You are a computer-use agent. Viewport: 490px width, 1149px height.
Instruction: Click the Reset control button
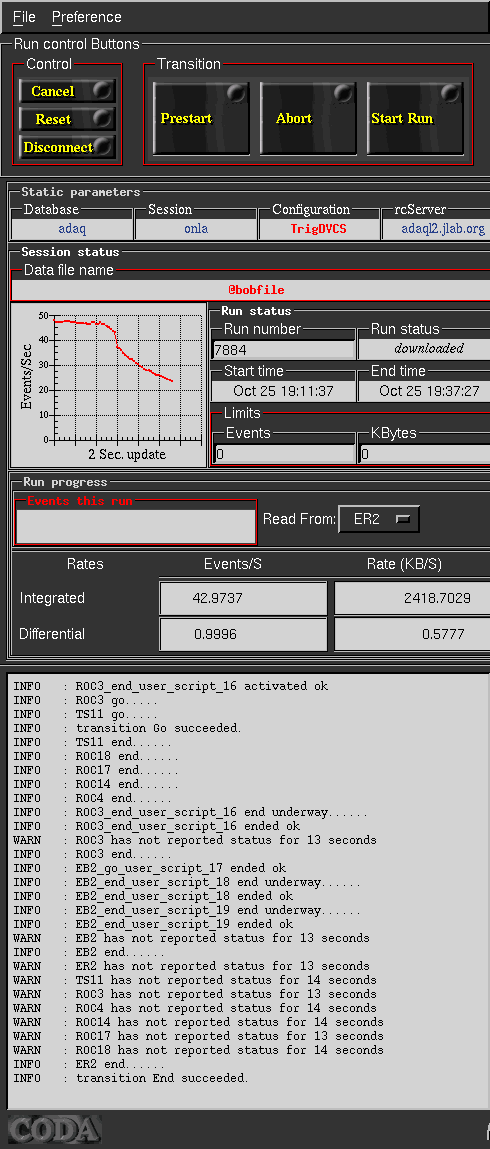click(67, 119)
